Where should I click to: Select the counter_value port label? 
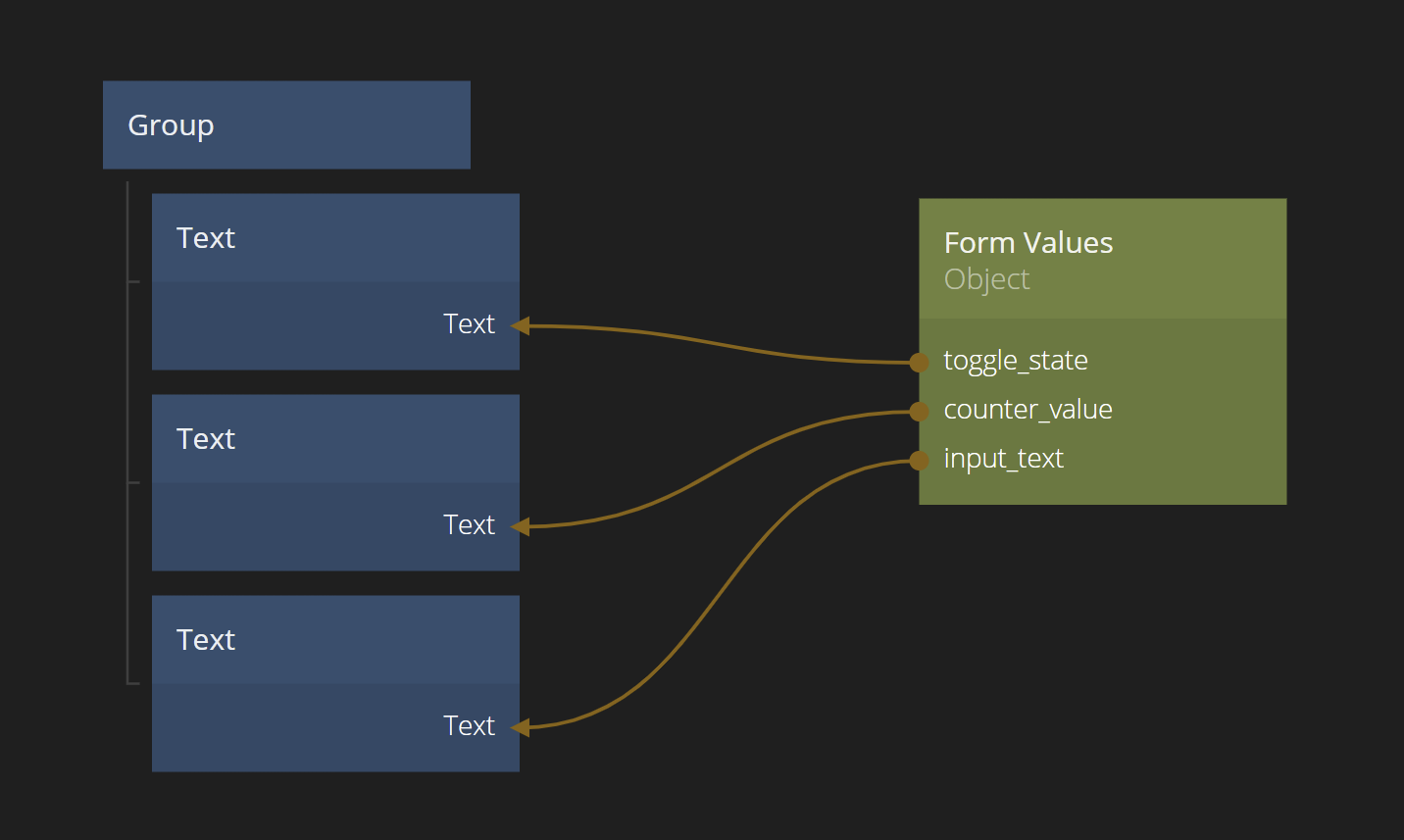1028,410
